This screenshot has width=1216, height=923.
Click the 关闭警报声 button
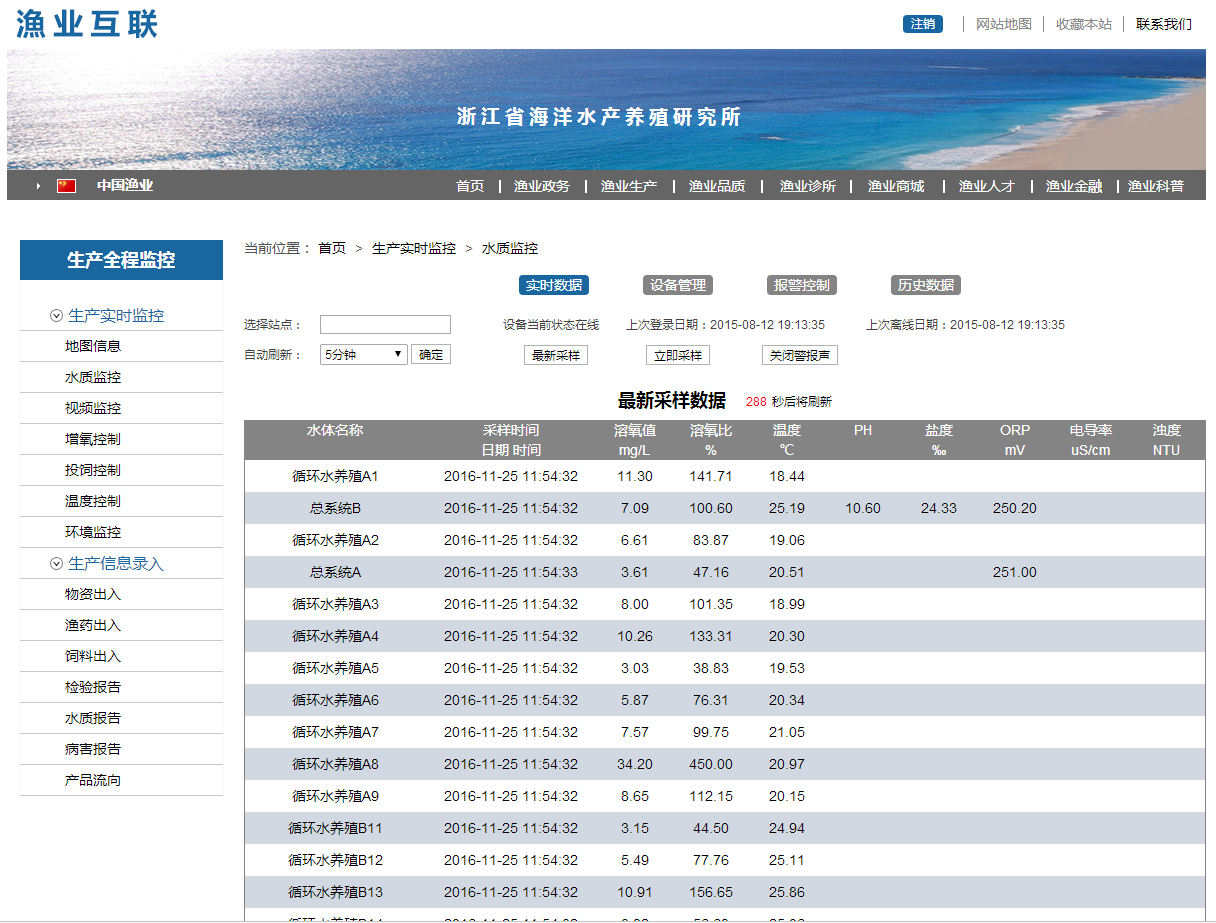pyautogui.click(x=800, y=355)
